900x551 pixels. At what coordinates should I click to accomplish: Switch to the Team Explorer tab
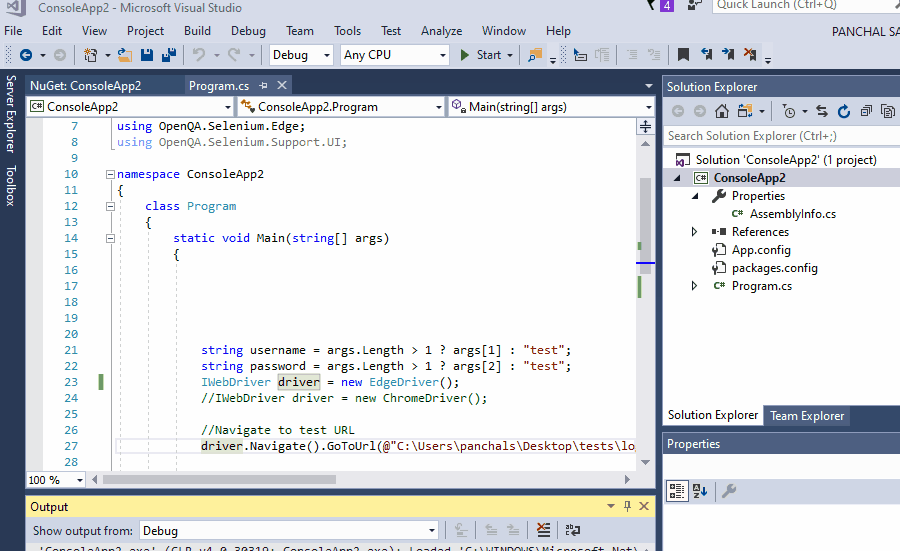click(x=807, y=416)
